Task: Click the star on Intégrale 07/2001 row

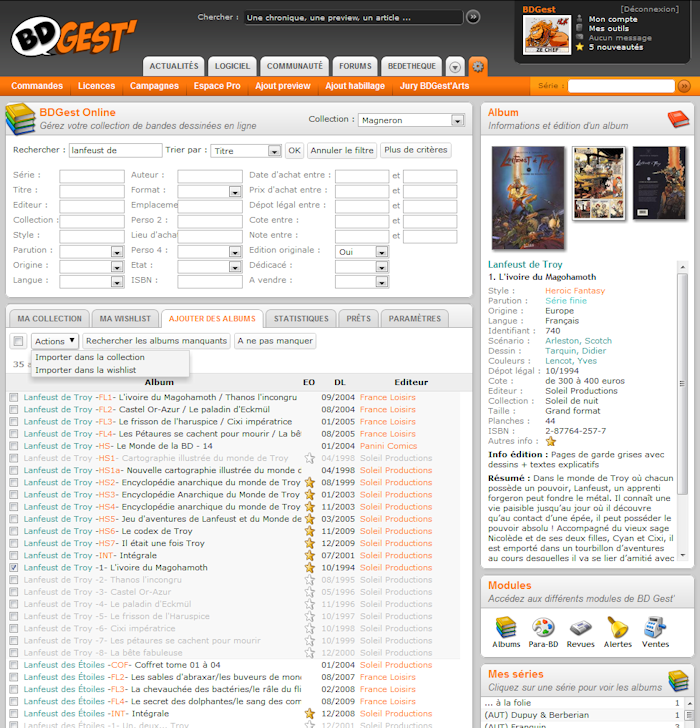Action: click(x=310, y=555)
